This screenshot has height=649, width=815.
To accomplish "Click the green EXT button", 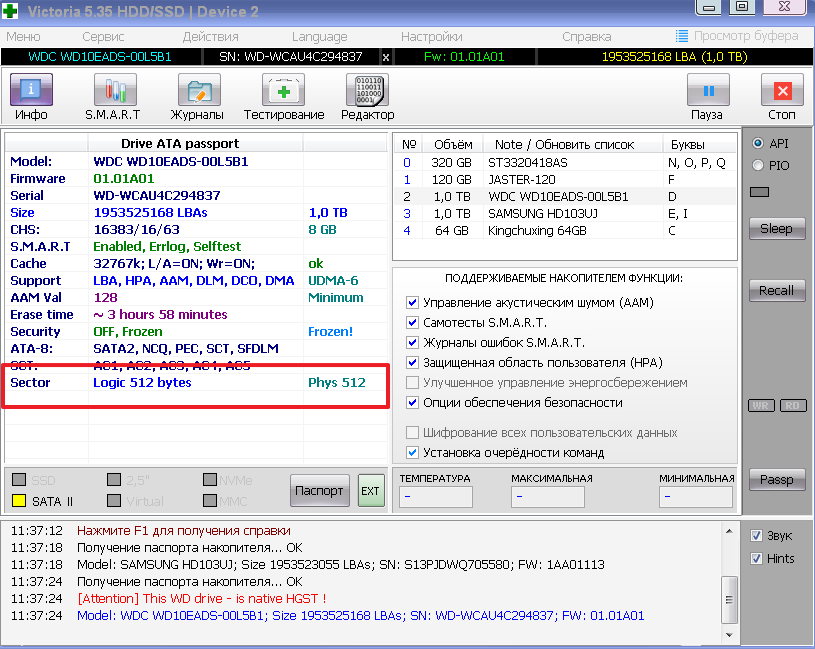I will tap(371, 491).
